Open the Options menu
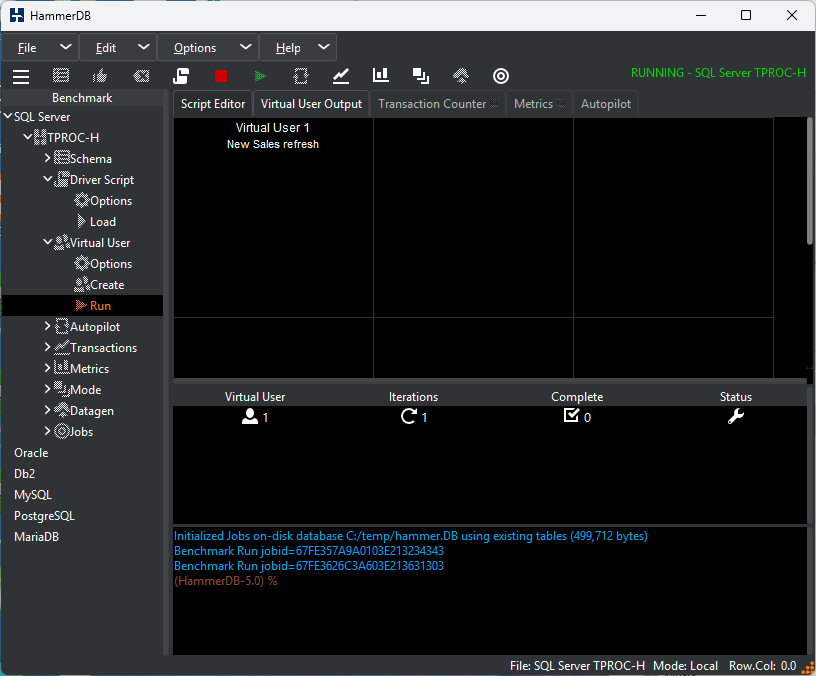This screenshot has height=676, width=816. [195, 48]
